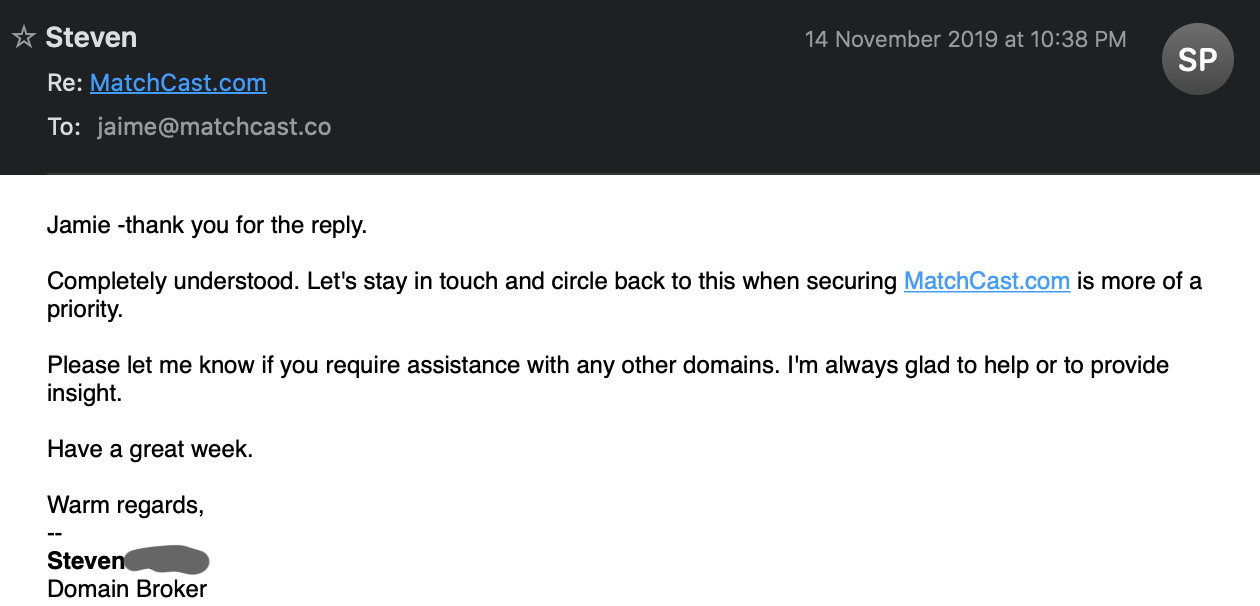Click sender name Steven in the header
The image size is (1260, 606).
(x=91, y=38)
